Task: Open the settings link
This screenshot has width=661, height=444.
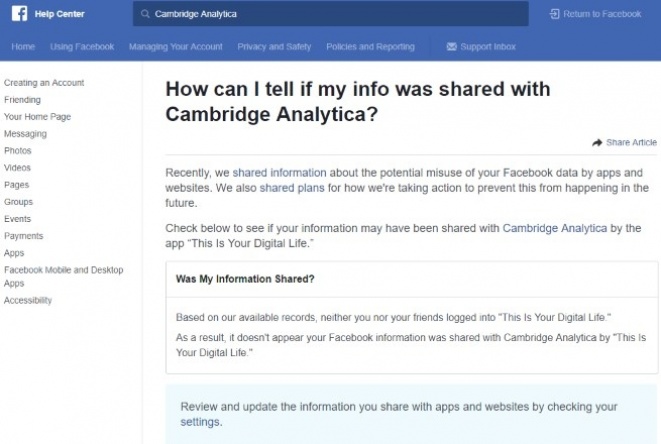Action: (200, 422)
